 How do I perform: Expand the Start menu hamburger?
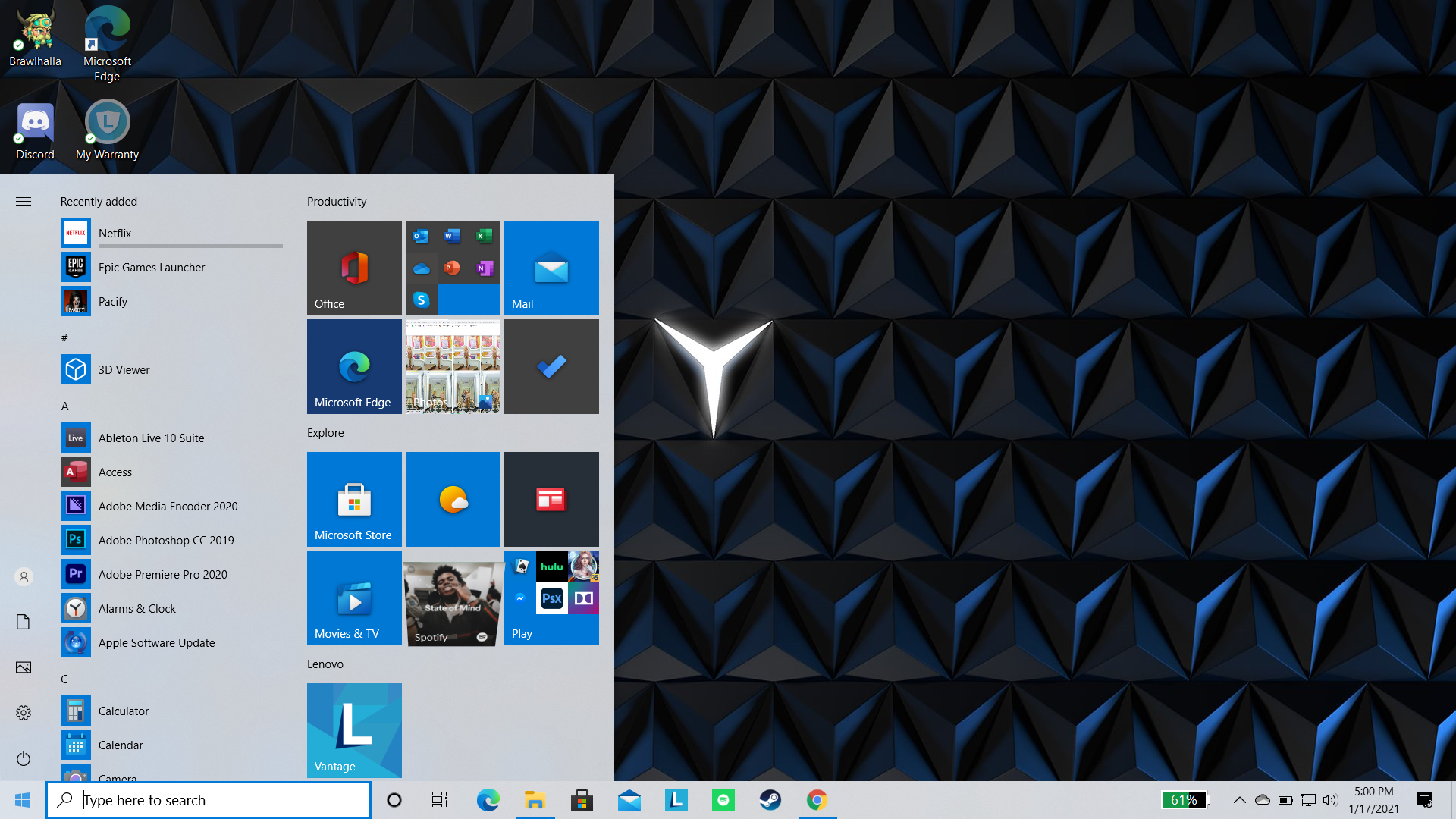[24, 201]
